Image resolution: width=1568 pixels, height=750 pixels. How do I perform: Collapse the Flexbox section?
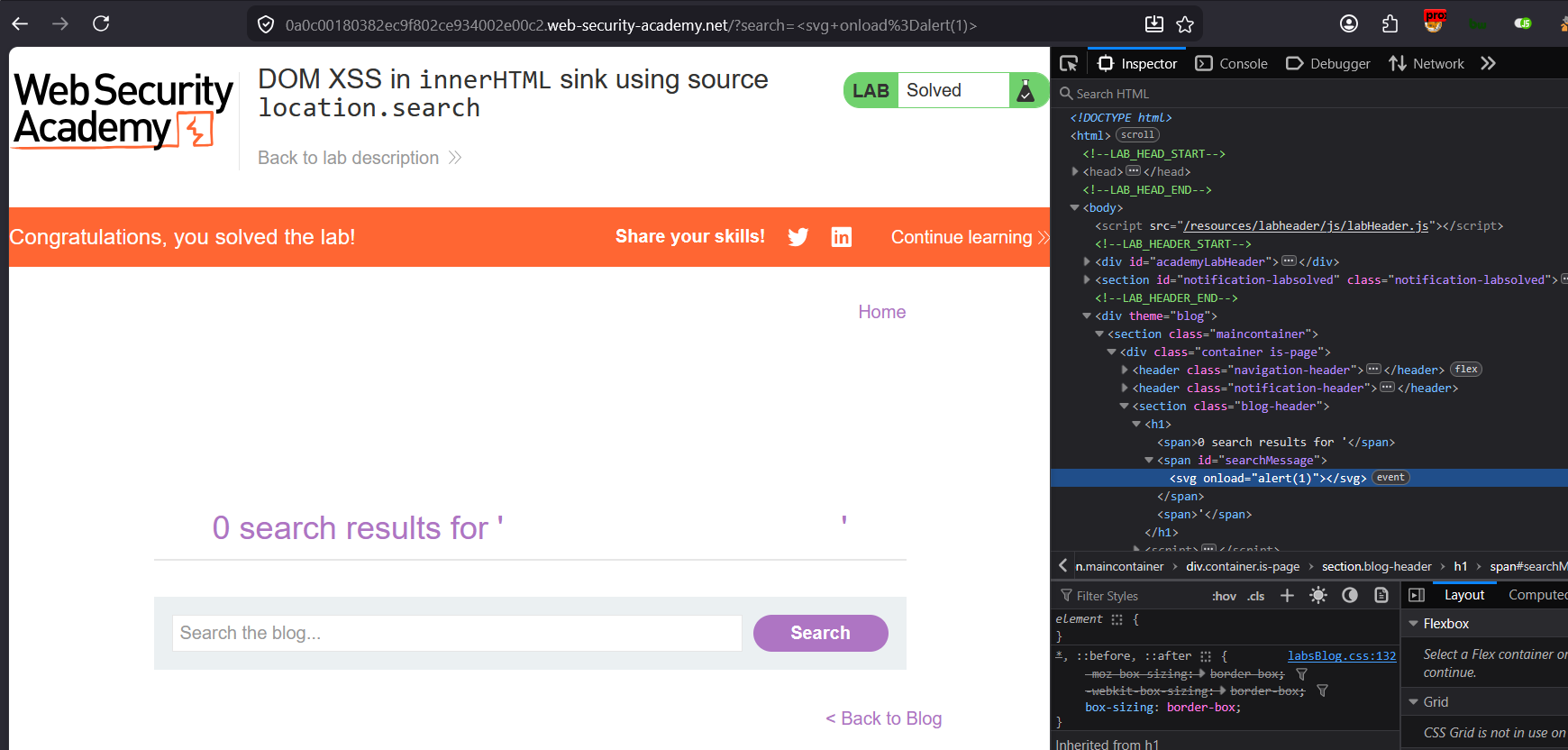(1414, 624)
